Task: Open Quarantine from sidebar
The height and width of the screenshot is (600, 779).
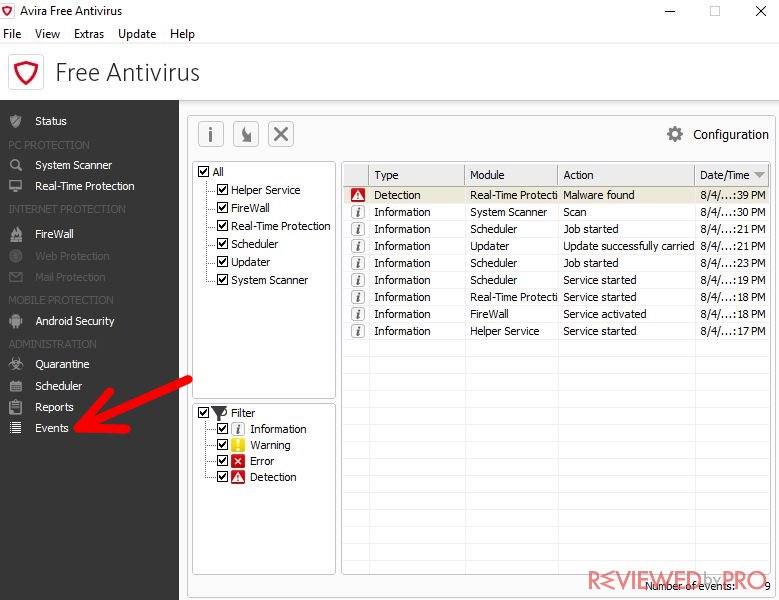Action: [x=62, y=364]
